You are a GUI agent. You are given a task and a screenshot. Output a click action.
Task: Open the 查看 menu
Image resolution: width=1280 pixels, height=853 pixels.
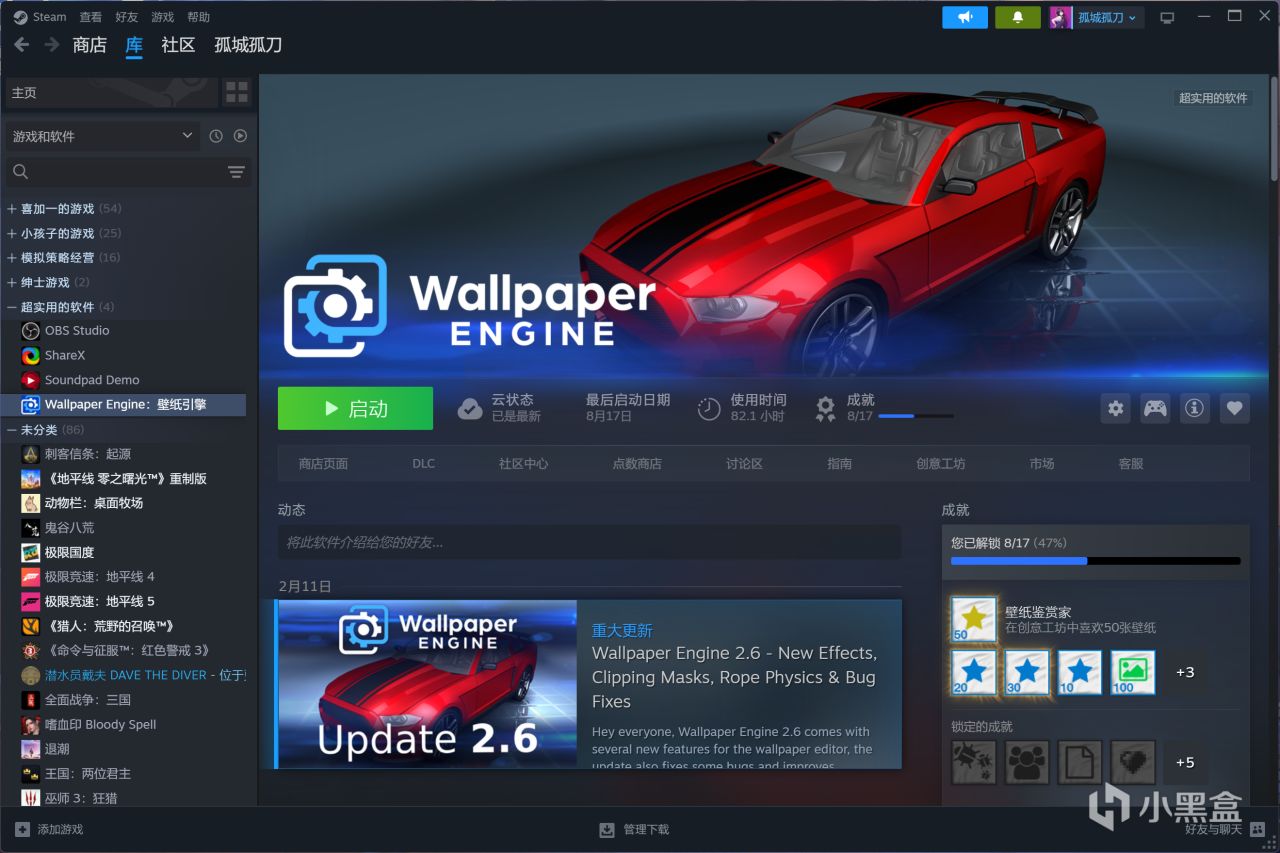(x=91, y=17)
